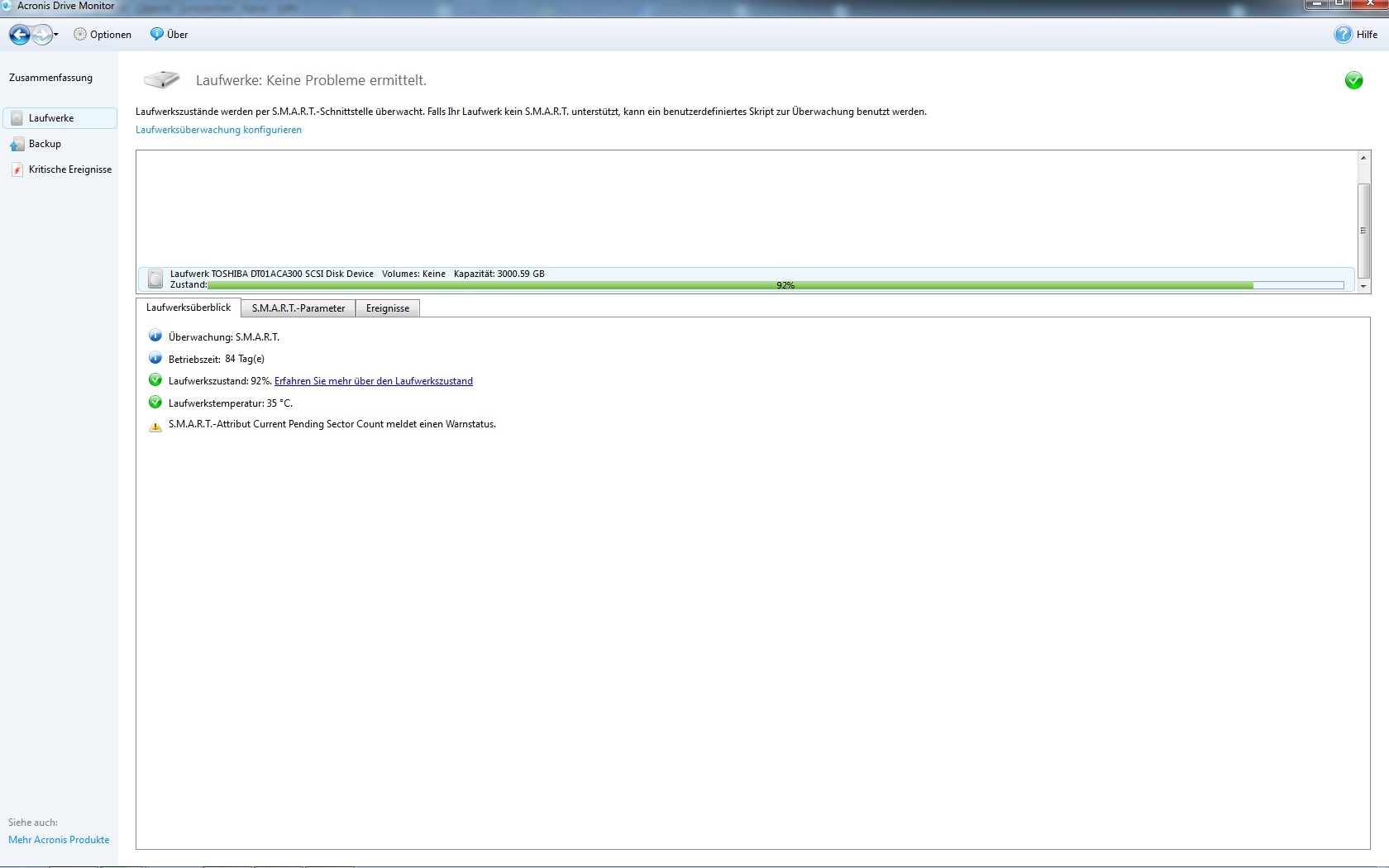Click the hard drive header icon

point(161,79)
